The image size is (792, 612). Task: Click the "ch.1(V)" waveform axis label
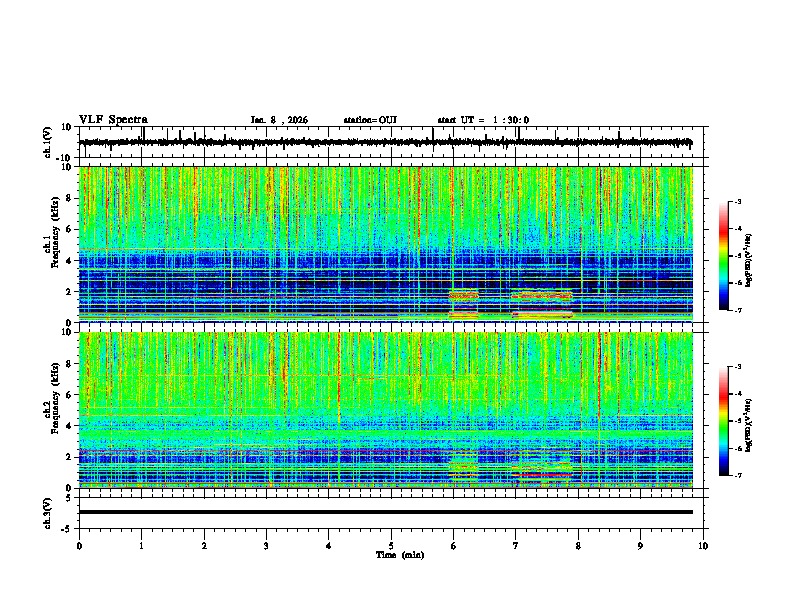48,142
